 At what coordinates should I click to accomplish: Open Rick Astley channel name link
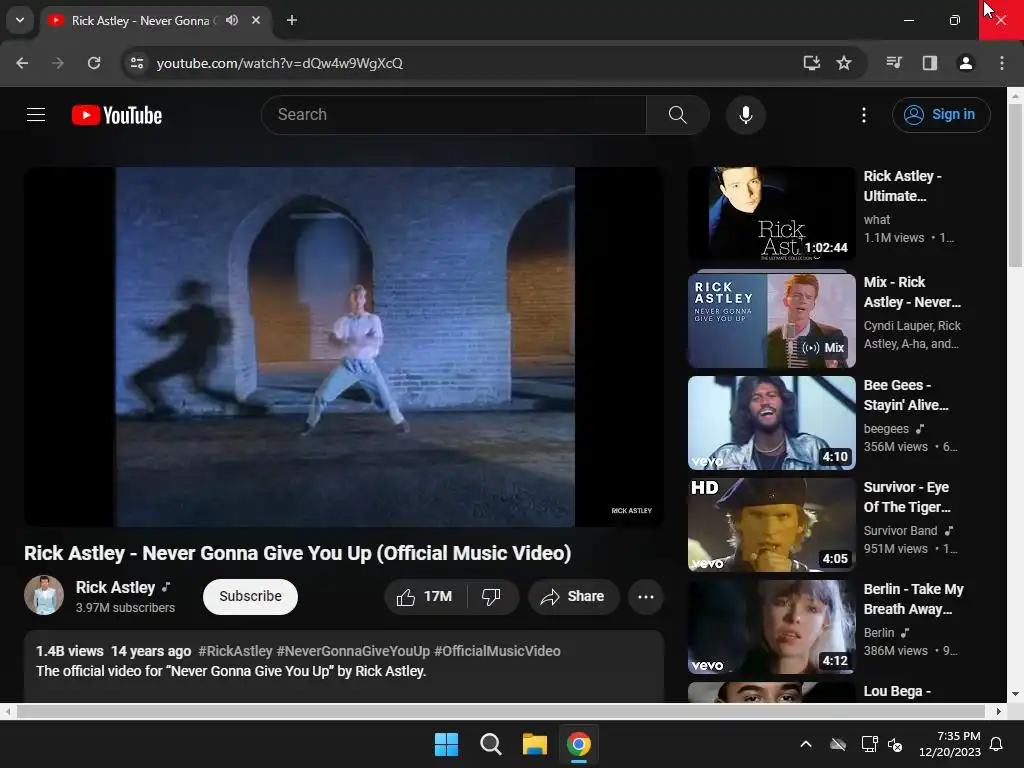[116, 587]
